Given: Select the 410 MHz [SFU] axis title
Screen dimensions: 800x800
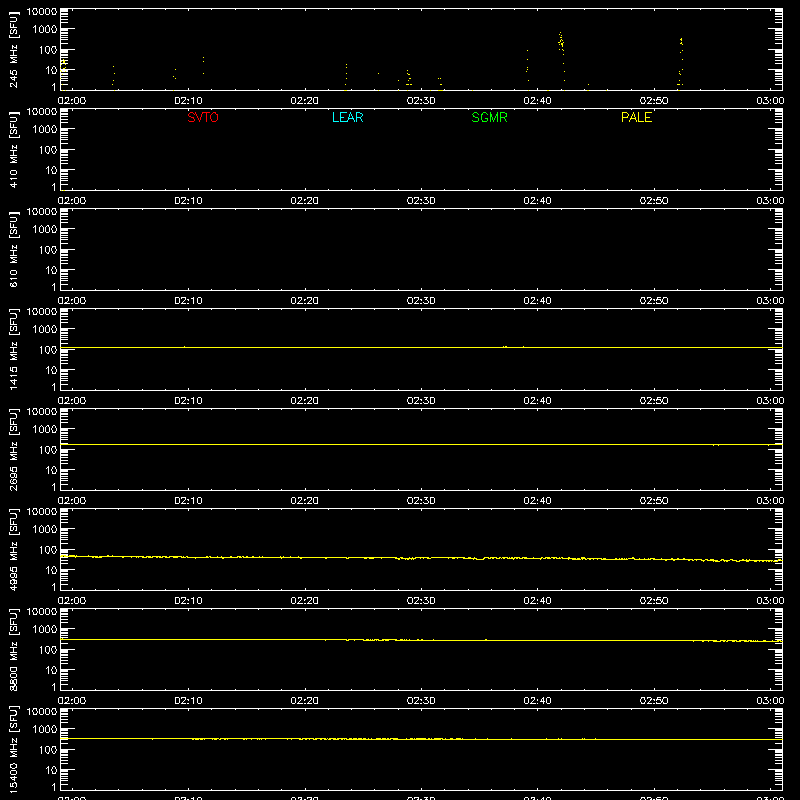Looking at the screenshot, I should [13, 149].
